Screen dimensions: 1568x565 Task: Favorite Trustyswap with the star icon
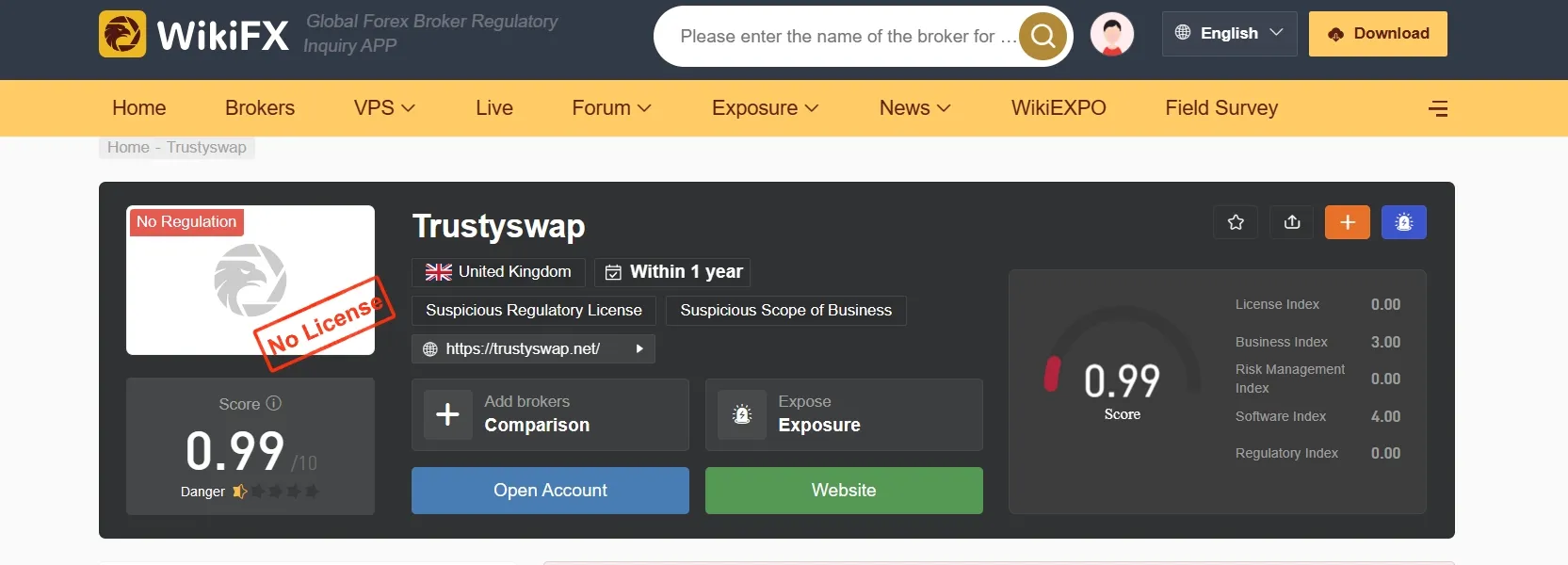pos(1236,222)
